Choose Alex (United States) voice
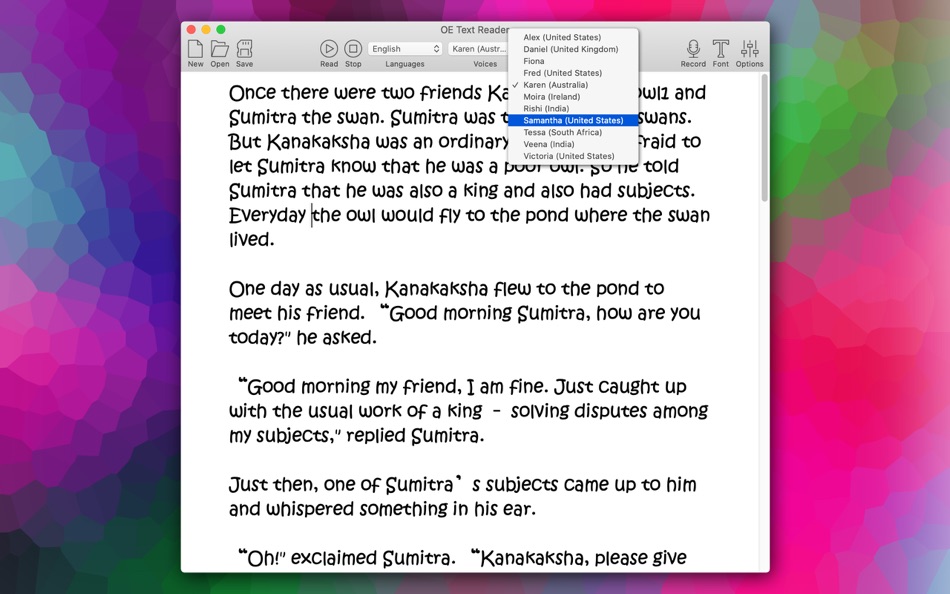The image size is (950, 594). click(573, 37)
